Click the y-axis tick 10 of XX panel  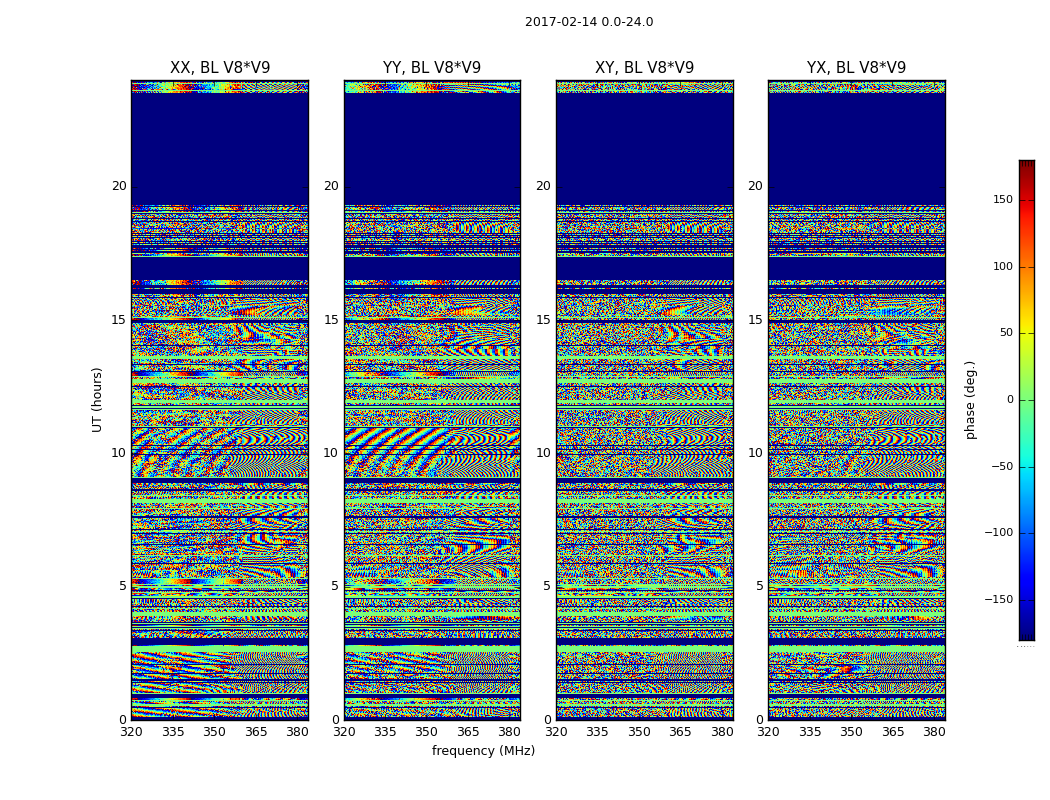[x=119, y=453]
